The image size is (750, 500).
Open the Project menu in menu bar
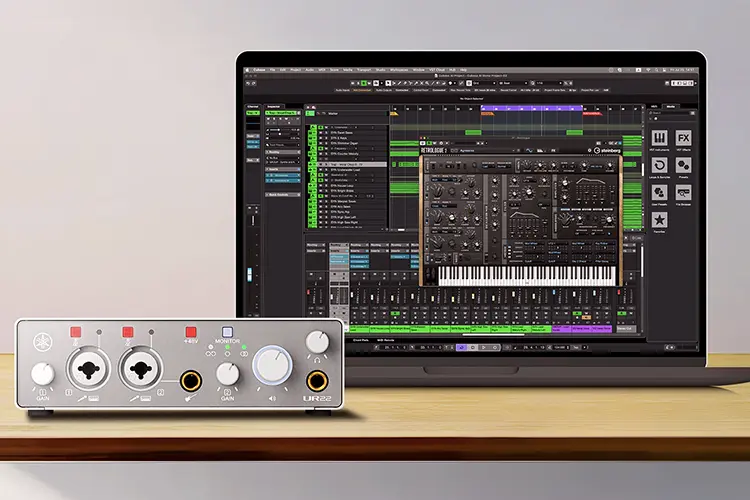tap(296, 70)
